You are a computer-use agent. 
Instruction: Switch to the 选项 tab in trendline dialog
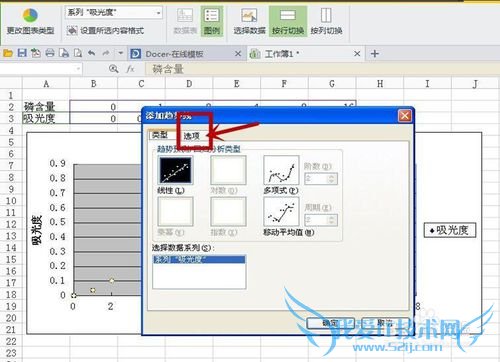(191, 136)
